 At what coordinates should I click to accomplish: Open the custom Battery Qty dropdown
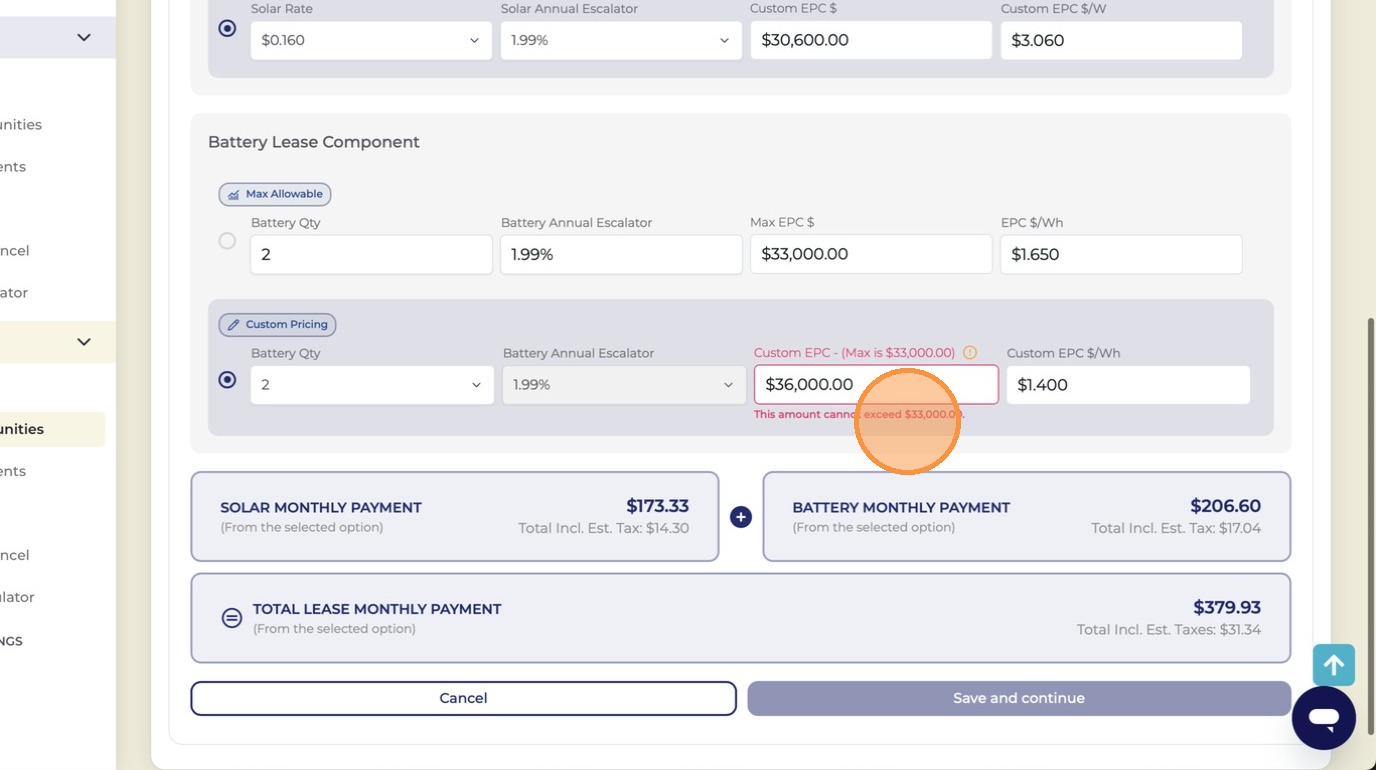pos(372,385)
